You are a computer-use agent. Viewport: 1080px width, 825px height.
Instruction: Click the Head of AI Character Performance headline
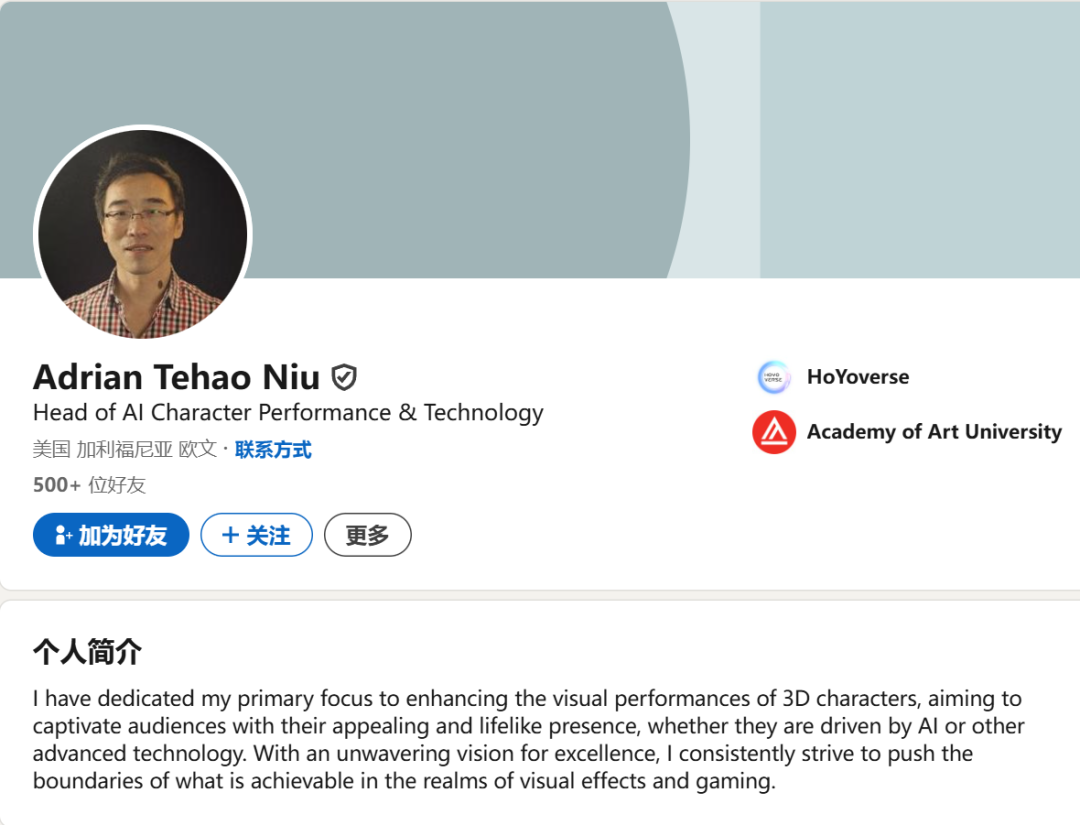click(x=288, y=412)
